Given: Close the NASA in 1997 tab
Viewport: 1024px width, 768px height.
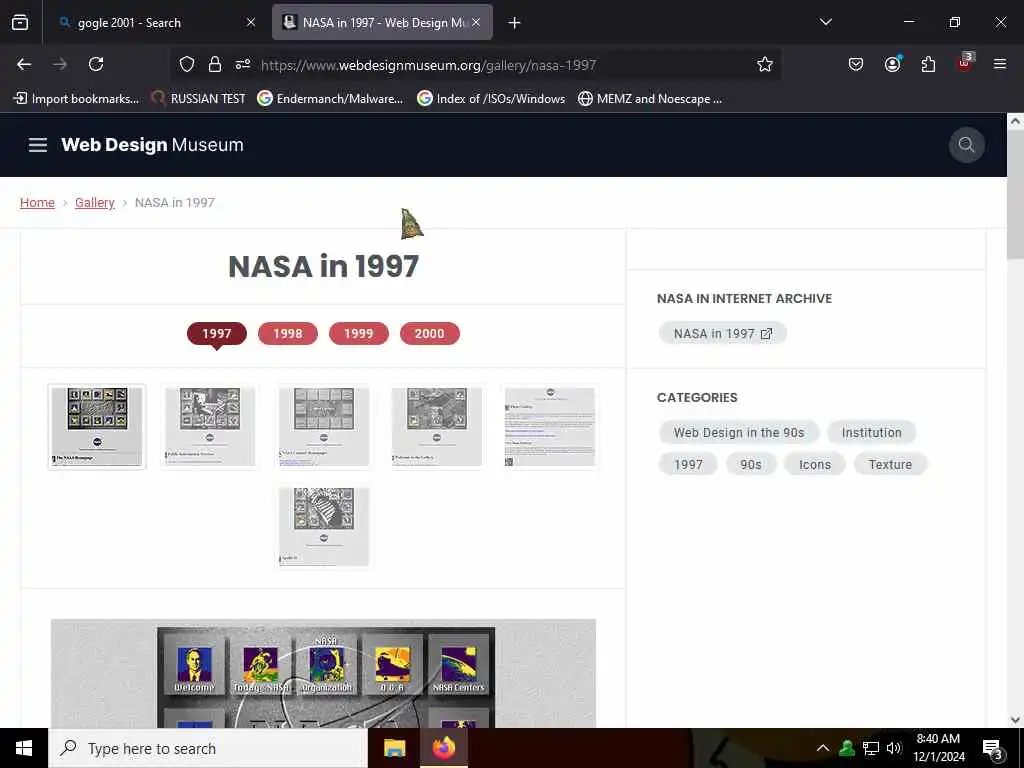Looking at the screenshot, I should (x=476, y=22).
